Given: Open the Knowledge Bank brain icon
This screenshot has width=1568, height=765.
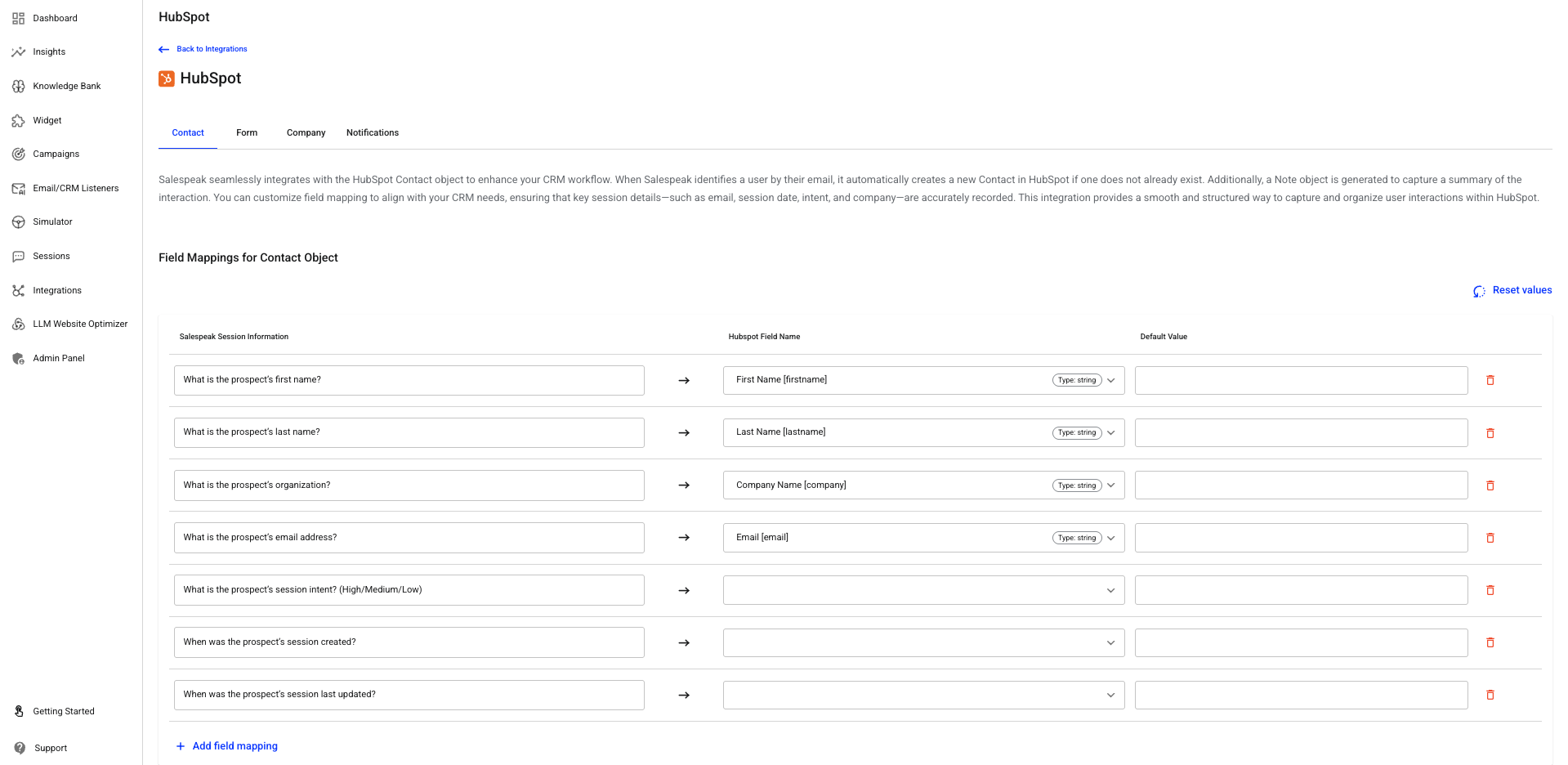Looking at the screenshot, I should click(x=18, y=86).
